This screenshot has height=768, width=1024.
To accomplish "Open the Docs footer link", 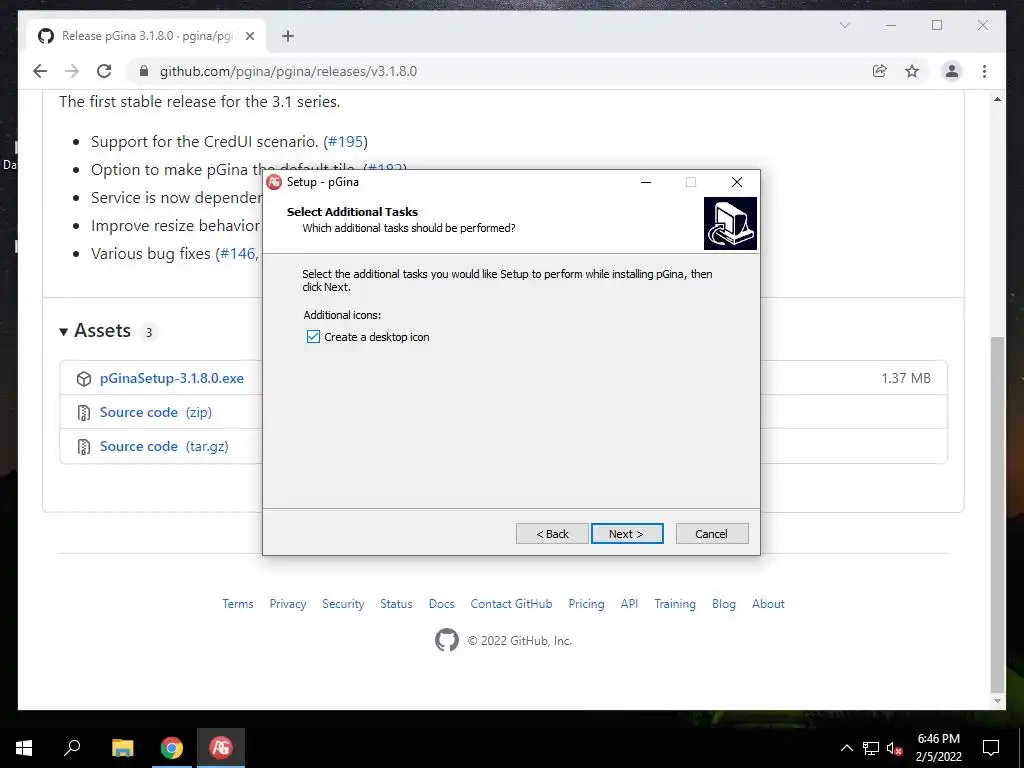I will tap(441, 603).
